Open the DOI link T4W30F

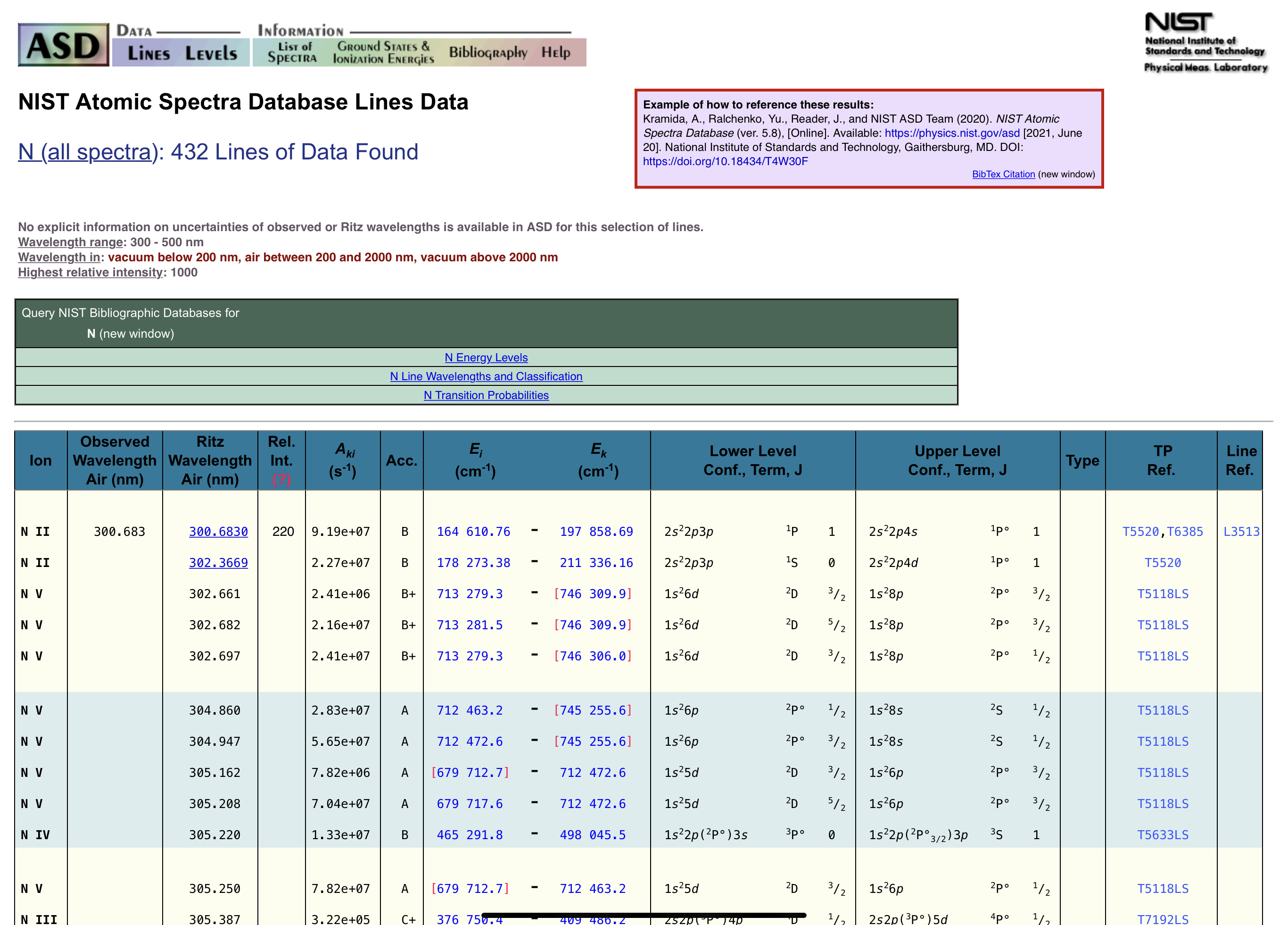coord(725,161)
